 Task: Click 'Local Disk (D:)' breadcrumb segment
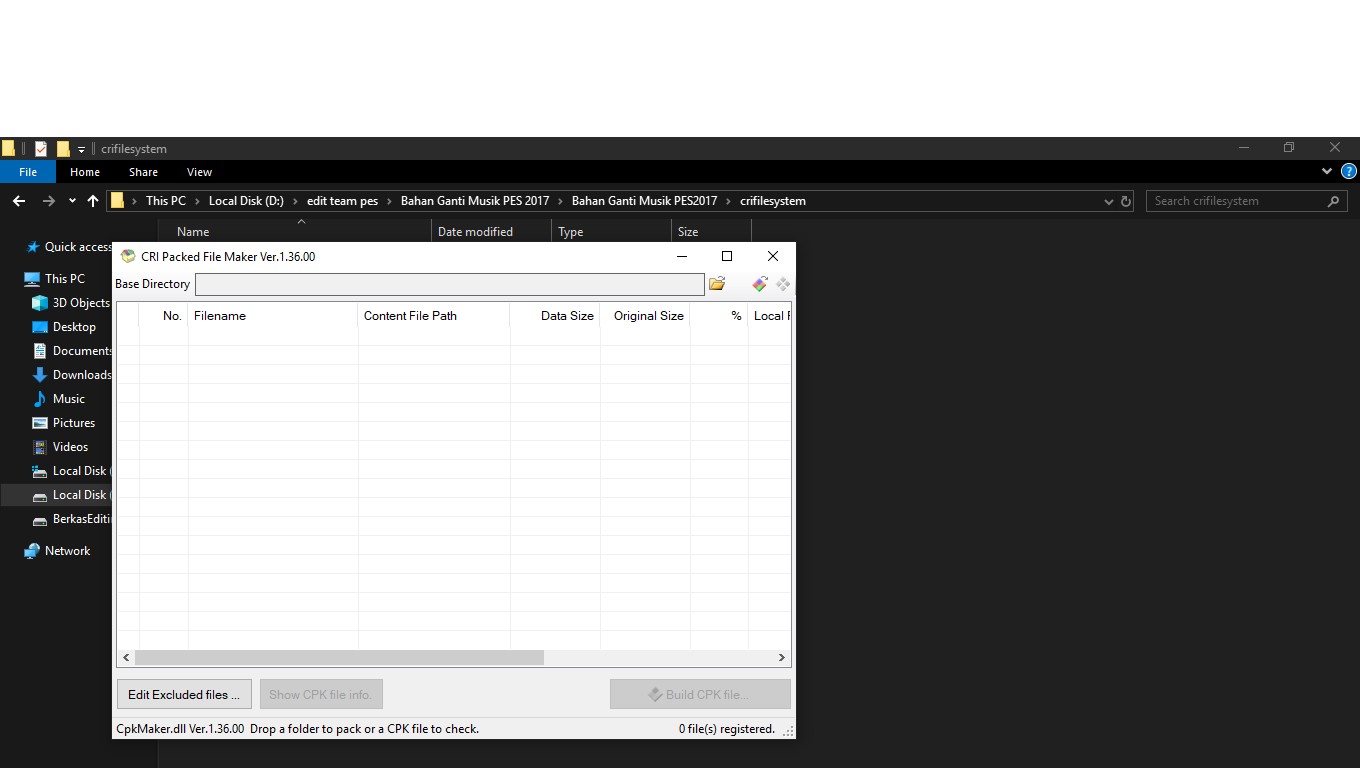pyautogui.click(x=246, y=201)
